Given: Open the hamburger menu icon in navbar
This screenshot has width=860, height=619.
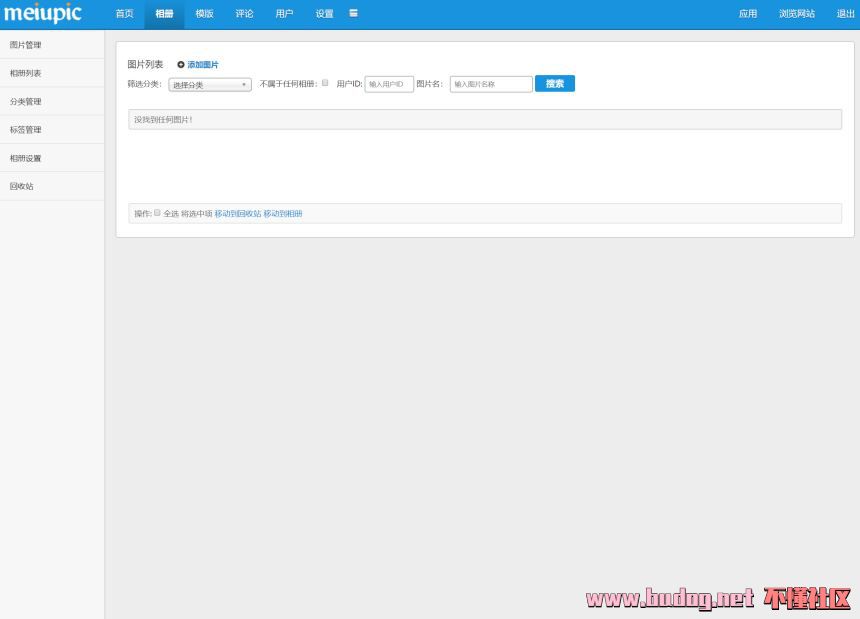Looking at the screenshot, I should point(353,13).
